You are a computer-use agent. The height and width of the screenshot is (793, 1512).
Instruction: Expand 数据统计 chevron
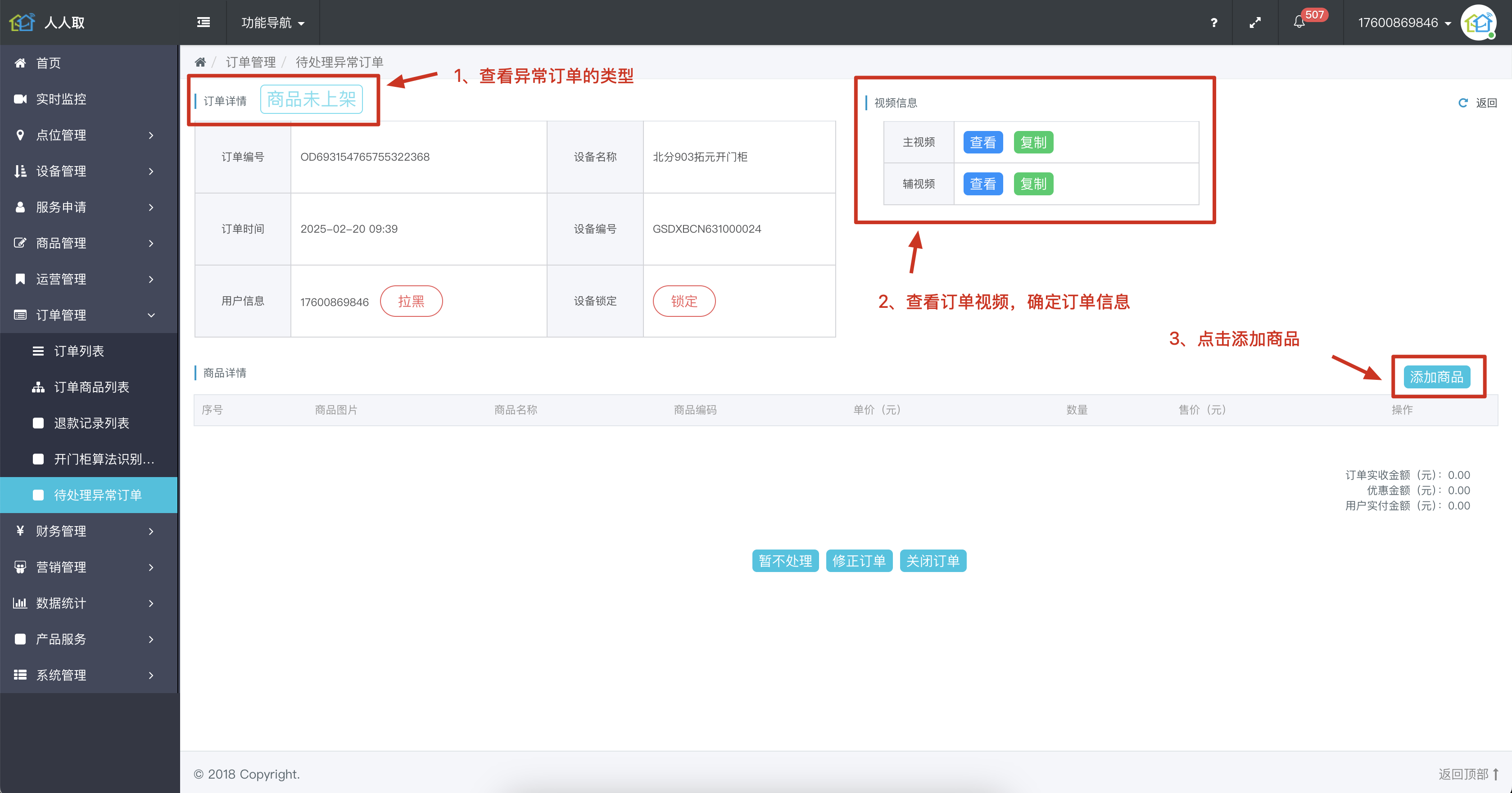(151, 604)
